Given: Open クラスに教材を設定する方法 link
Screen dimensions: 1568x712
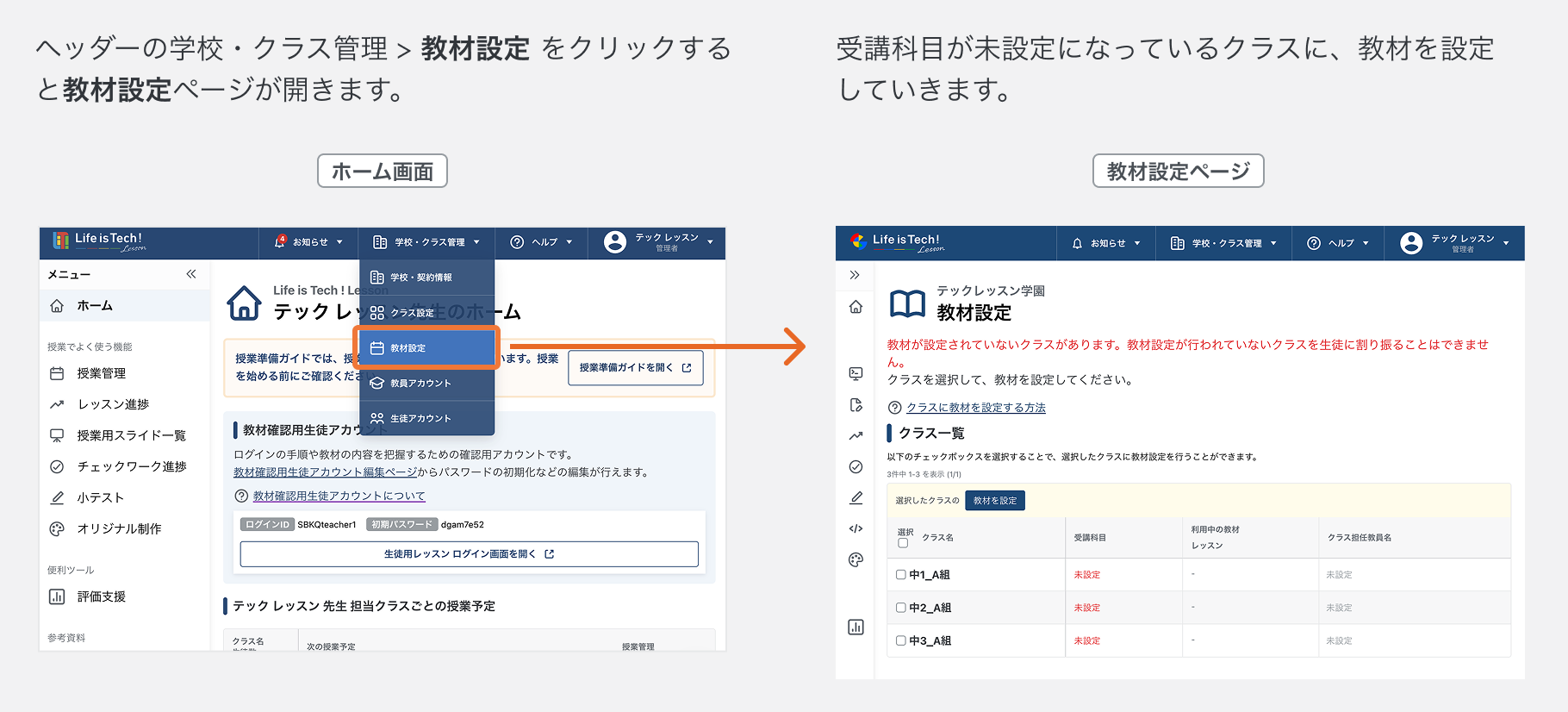Looking at the screenshot, I should point(975,408).
